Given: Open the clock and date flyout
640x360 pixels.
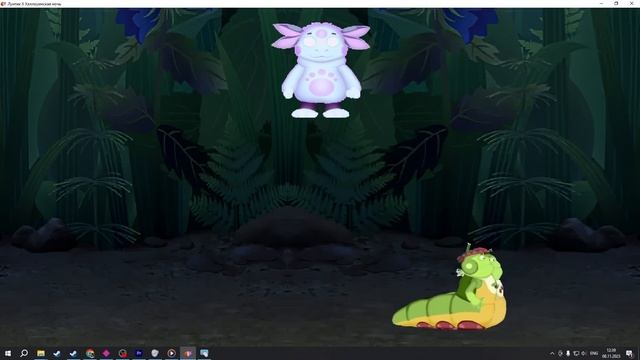Looking at the screenshot, I should (611, 353).
